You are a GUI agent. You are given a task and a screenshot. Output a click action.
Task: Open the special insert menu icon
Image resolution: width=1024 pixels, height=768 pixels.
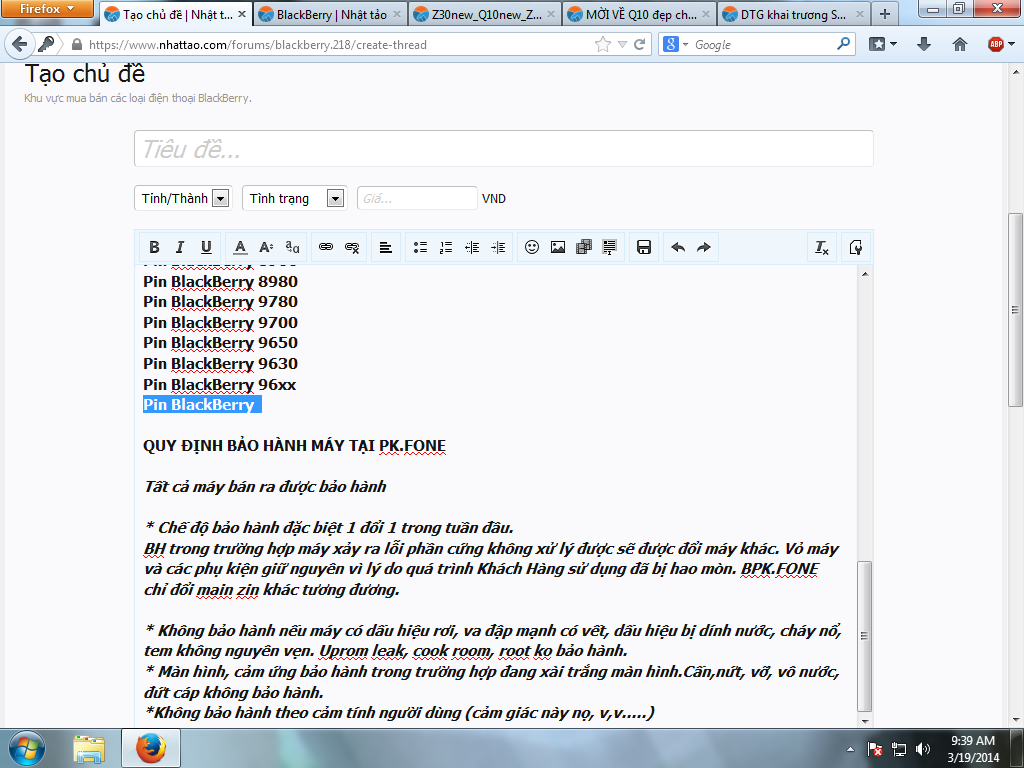click(x=609, y=247)
